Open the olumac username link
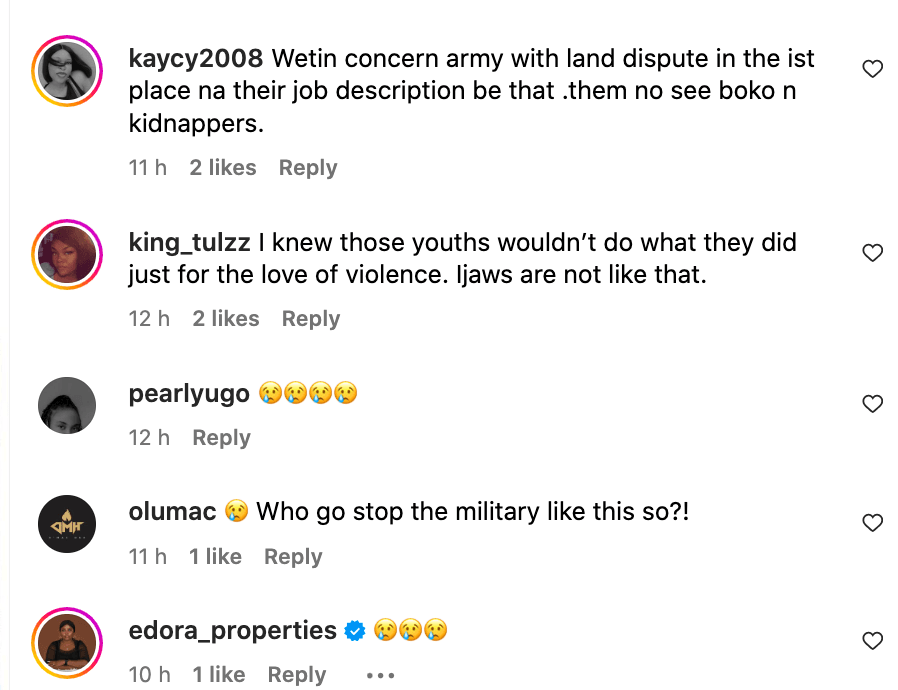This screenshot has width=898, height=690. click(173, 512)
